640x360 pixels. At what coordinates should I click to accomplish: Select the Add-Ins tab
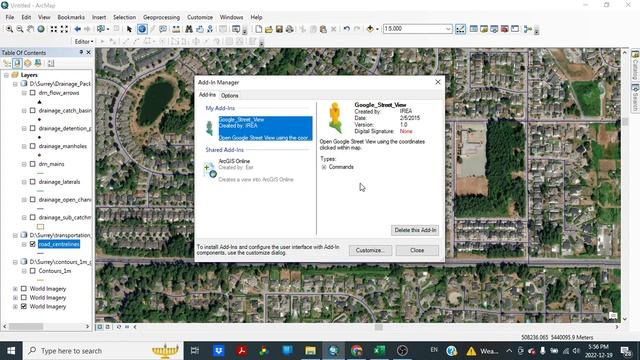click(207, 95)
